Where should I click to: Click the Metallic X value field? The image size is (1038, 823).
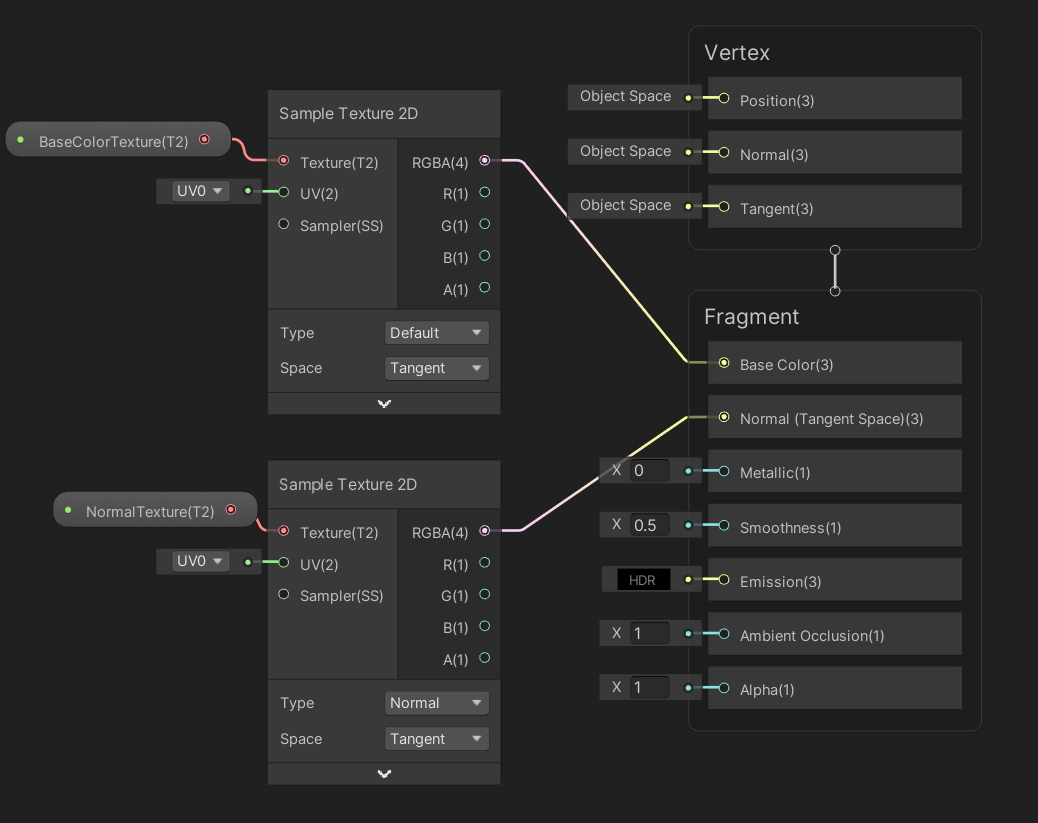649,471
